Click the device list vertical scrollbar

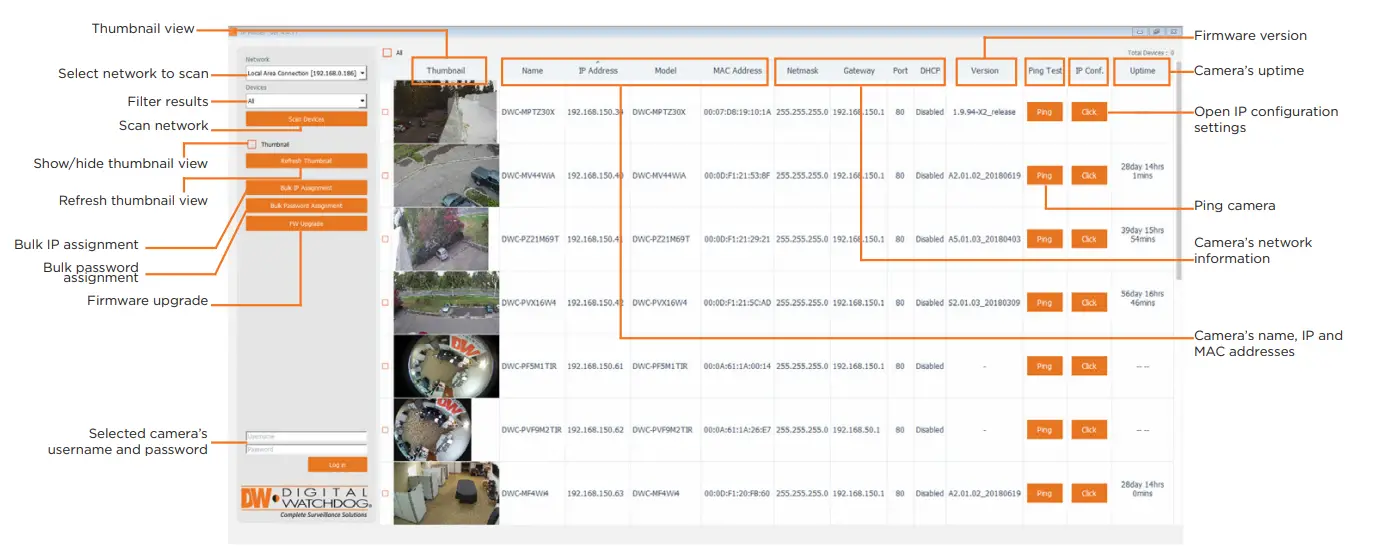pyautogui.click(x=1178, y=170)
